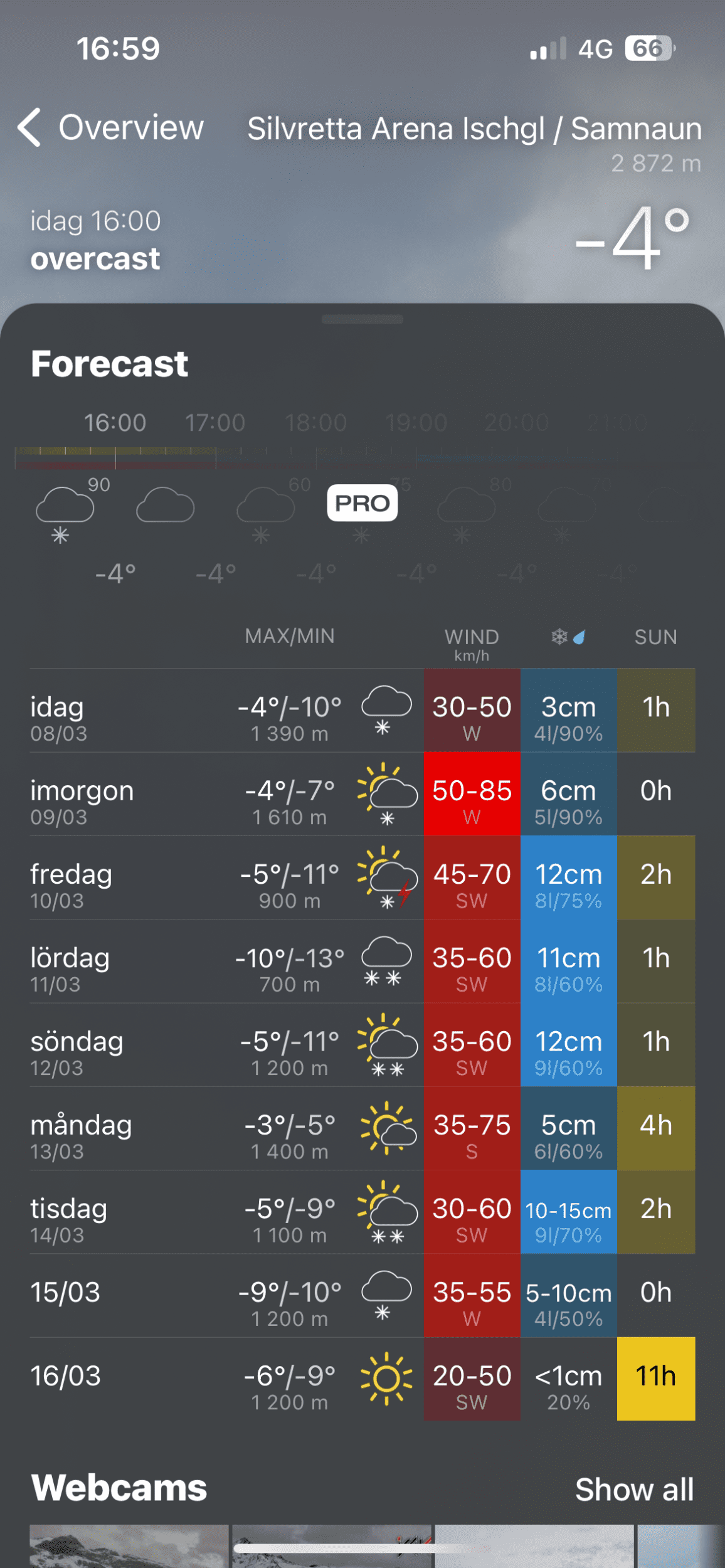Tap the sunny icon on 16/03 row

point(386,1378)
